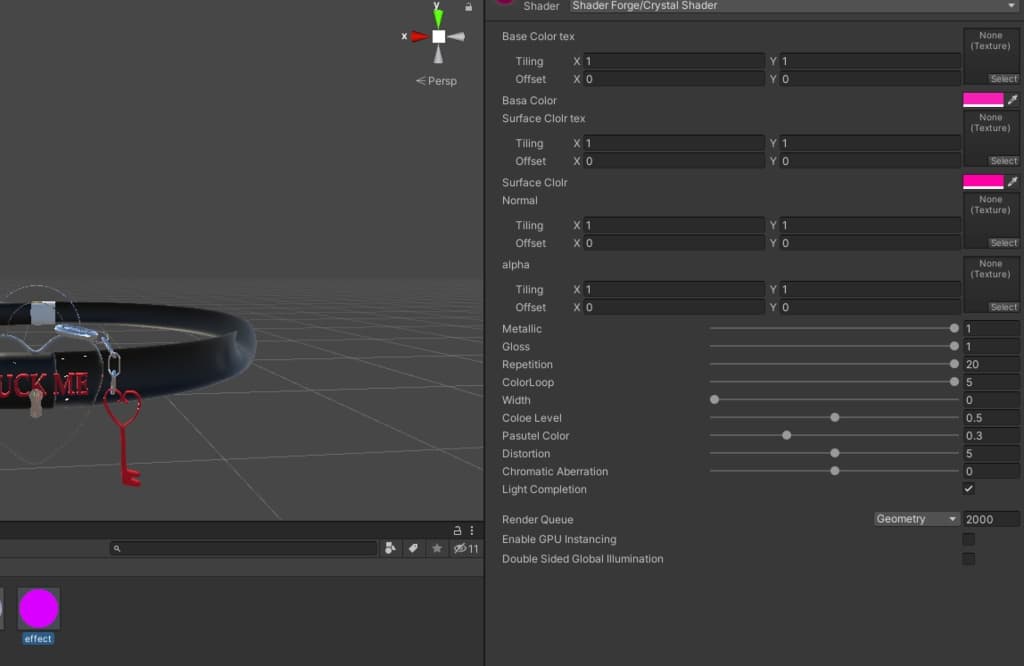Uncheck the Light Completion checkbox
Viewport: 1024px width, 666px height.
[x=968, y=489]
